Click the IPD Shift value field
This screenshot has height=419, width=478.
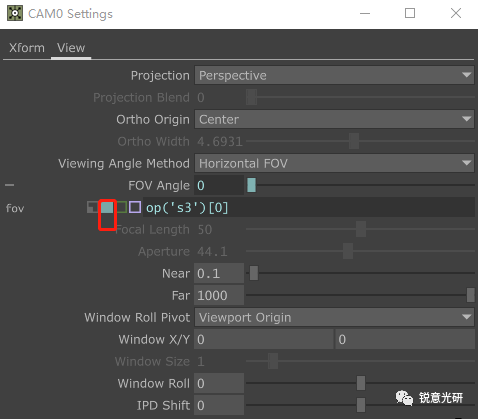219,405
